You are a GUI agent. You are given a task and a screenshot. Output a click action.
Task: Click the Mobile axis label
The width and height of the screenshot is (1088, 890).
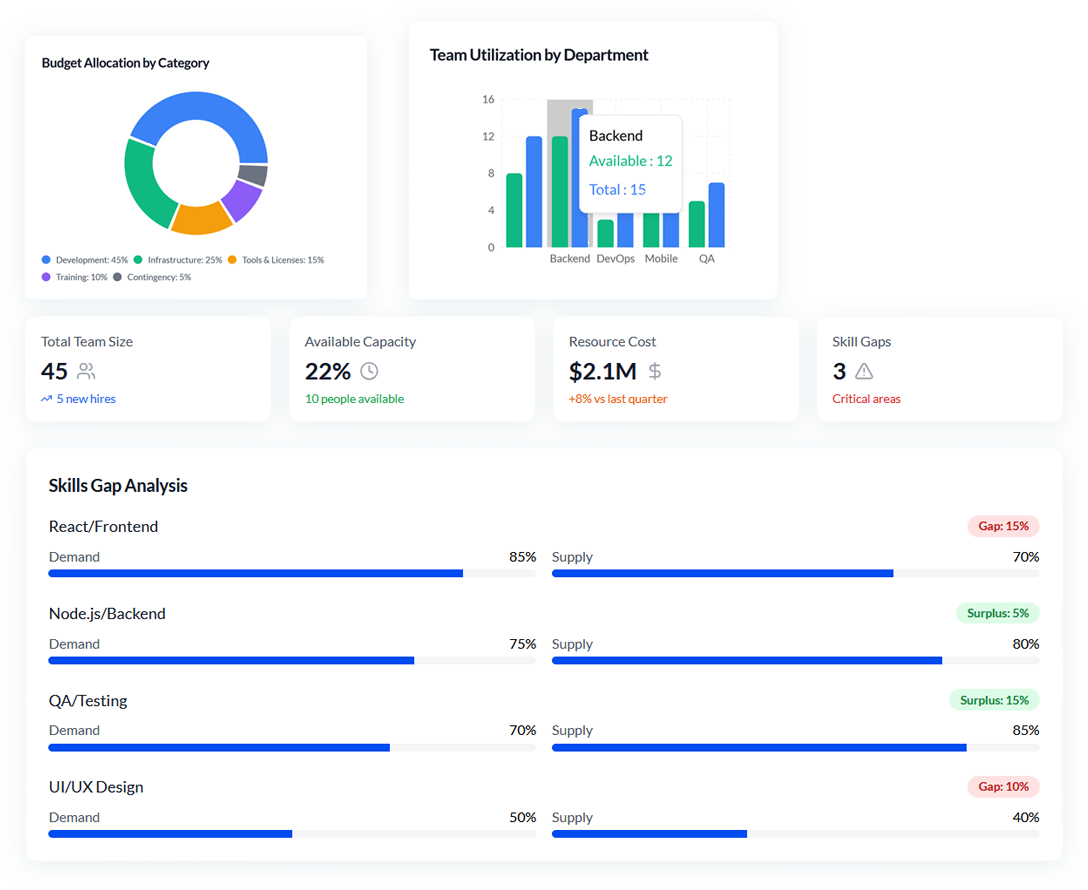(661, 259)
